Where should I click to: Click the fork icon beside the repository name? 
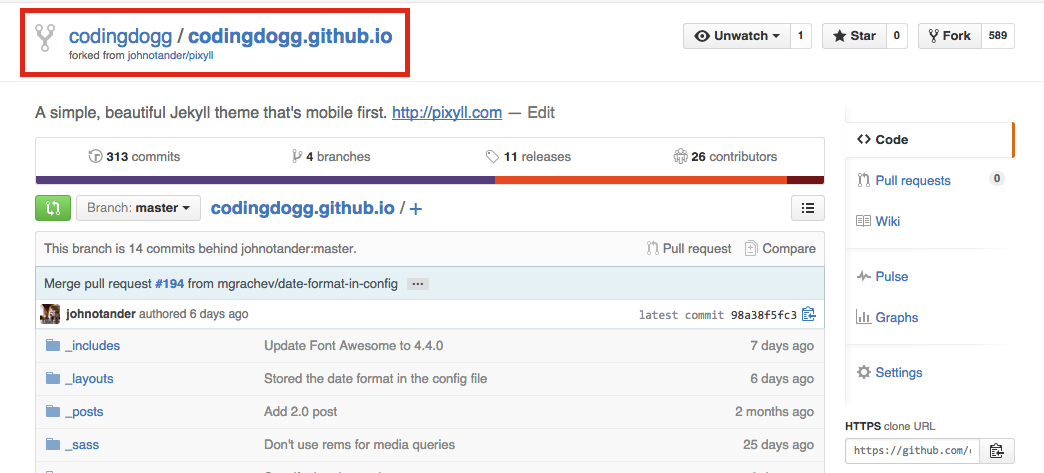pyautogui.click(x=45, y=38)
